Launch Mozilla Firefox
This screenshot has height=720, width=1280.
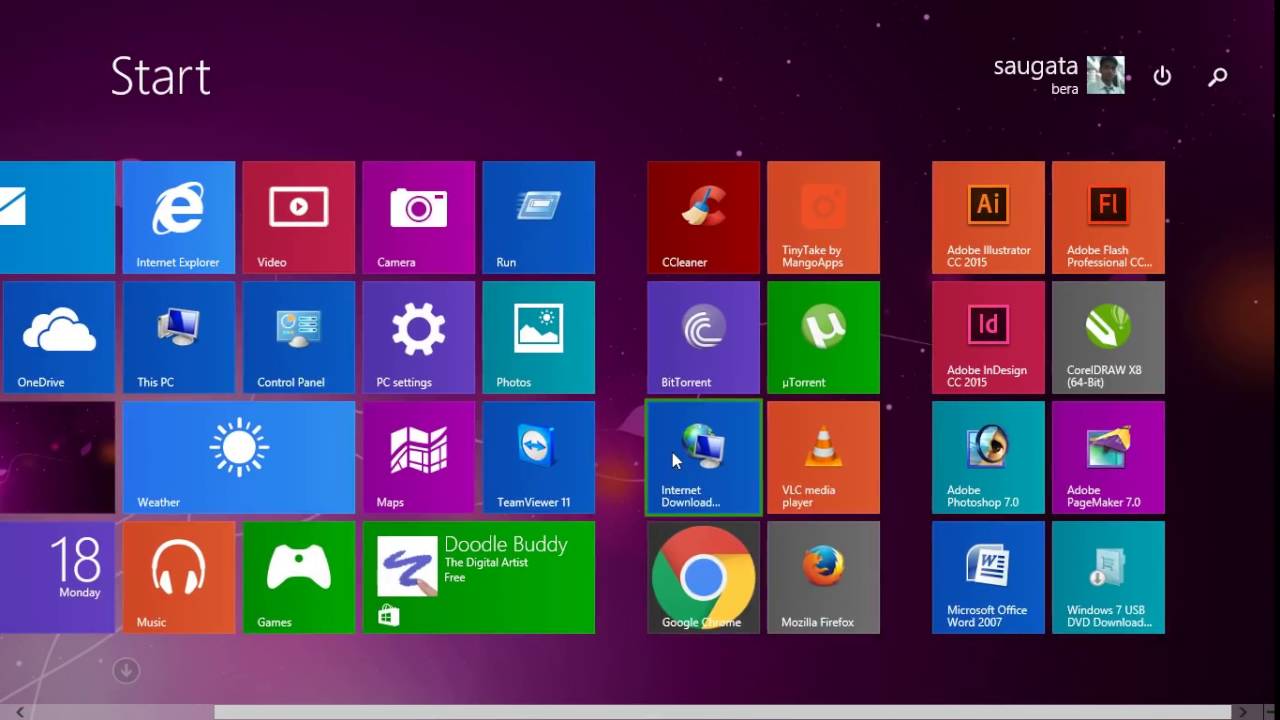point(824,577)
